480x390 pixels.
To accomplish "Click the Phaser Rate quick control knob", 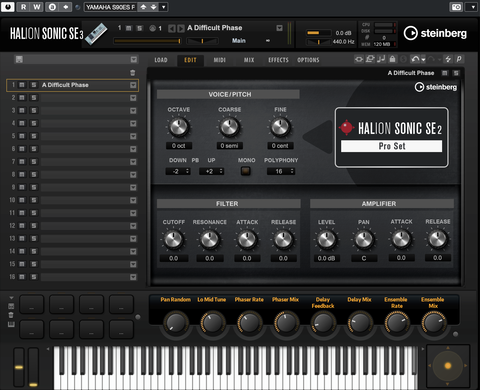I will tap(249, 323).
